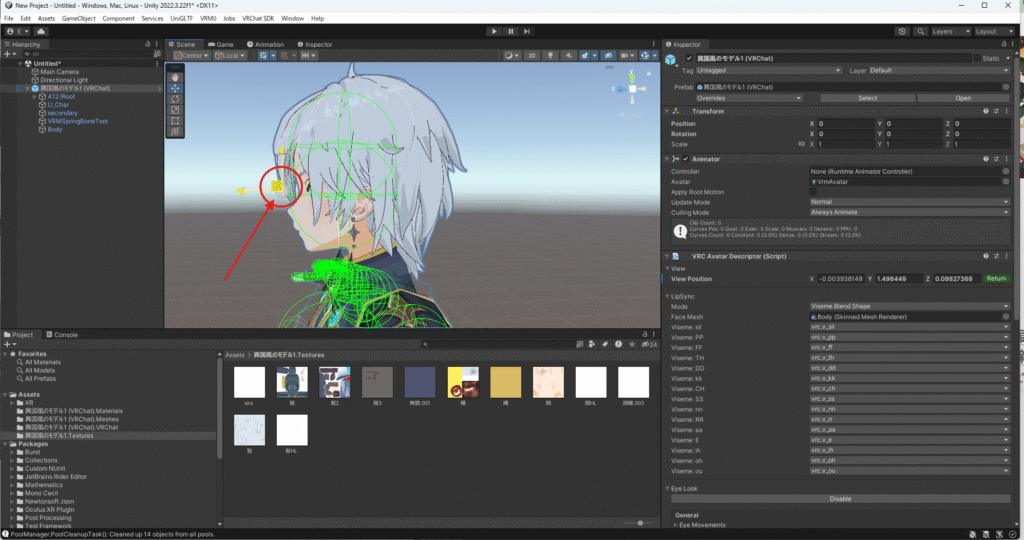Click the global search magnifier icon

click(x=920, y=31)
